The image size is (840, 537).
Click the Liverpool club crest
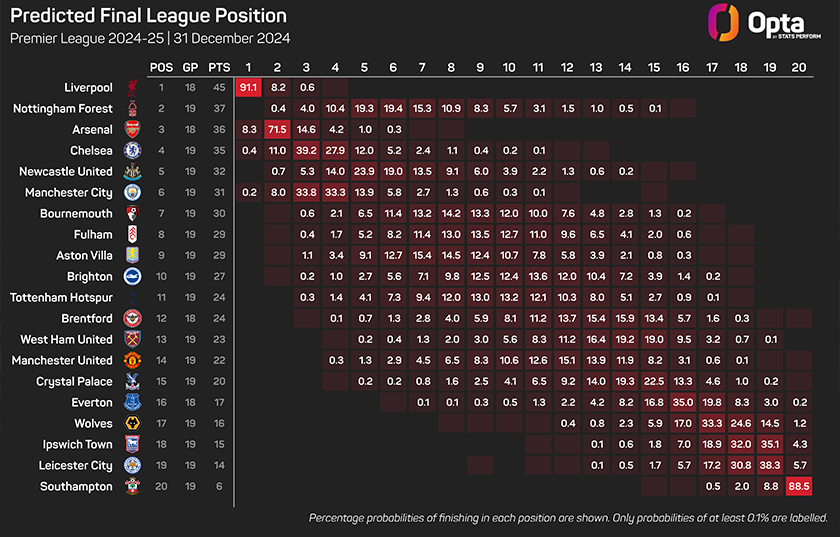pyautogui.click(x=132, y=87)
